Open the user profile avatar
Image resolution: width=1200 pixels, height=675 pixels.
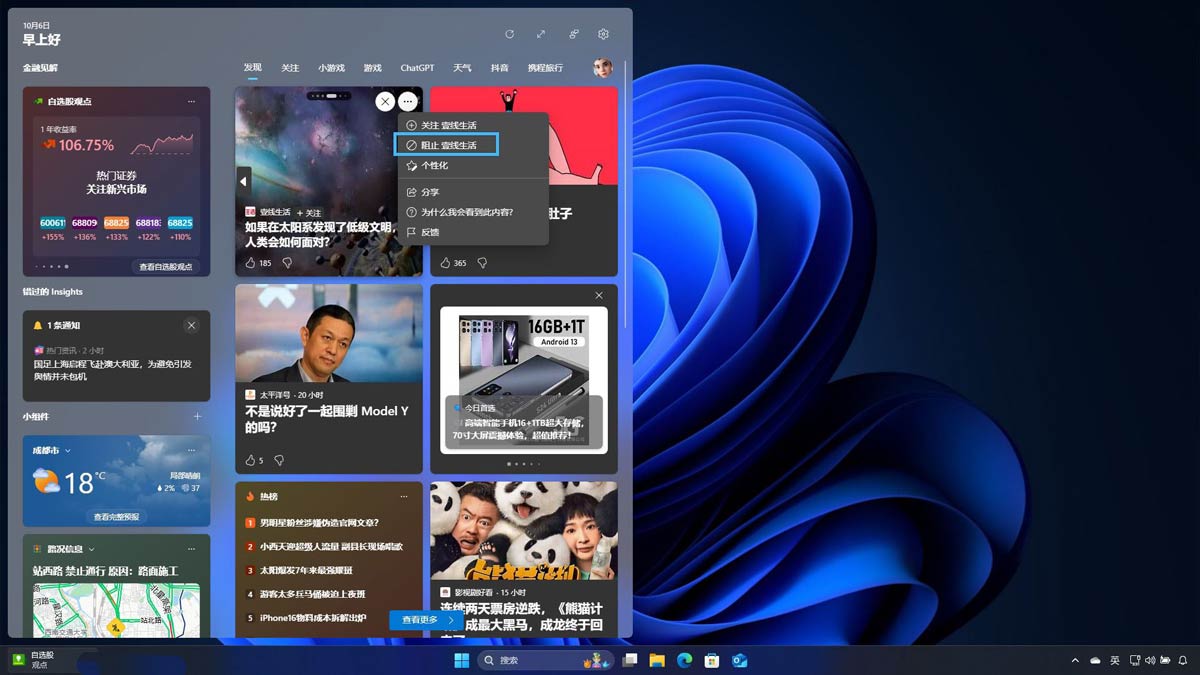point(602,68)
